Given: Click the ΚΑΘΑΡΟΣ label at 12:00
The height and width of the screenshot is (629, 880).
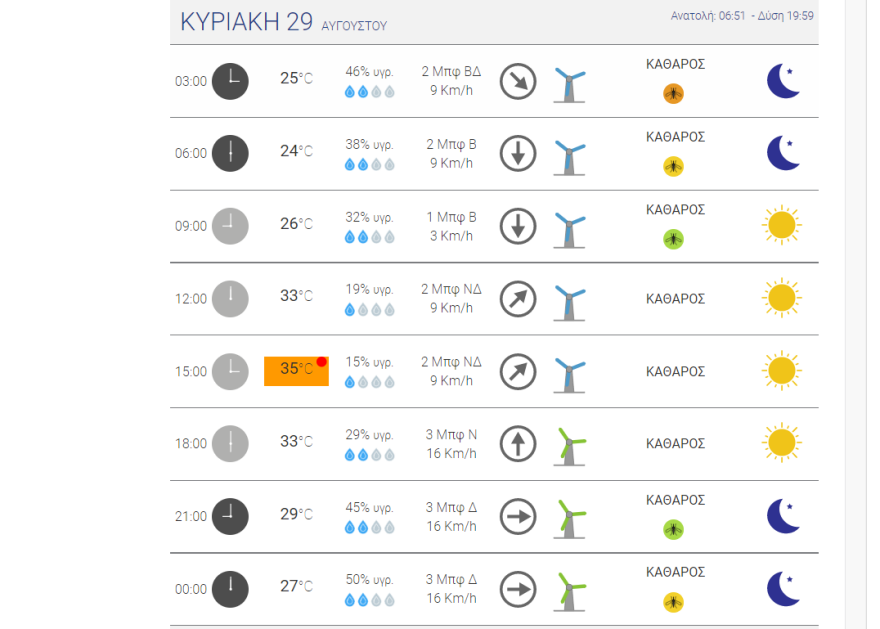Looking at the screenshot, I should click(x=676, y=298).
